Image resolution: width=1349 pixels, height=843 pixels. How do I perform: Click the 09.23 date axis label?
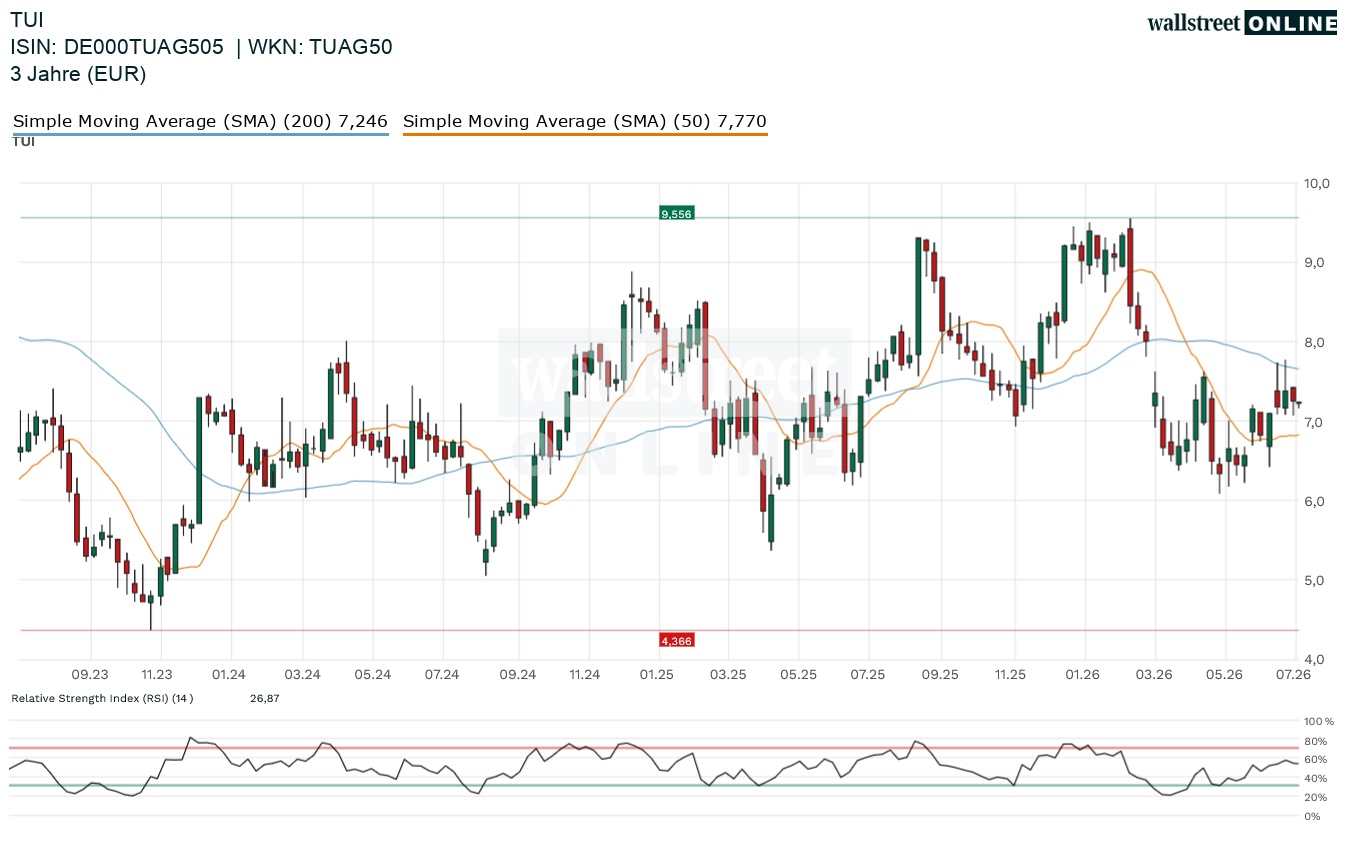click(x=89, y=675)
